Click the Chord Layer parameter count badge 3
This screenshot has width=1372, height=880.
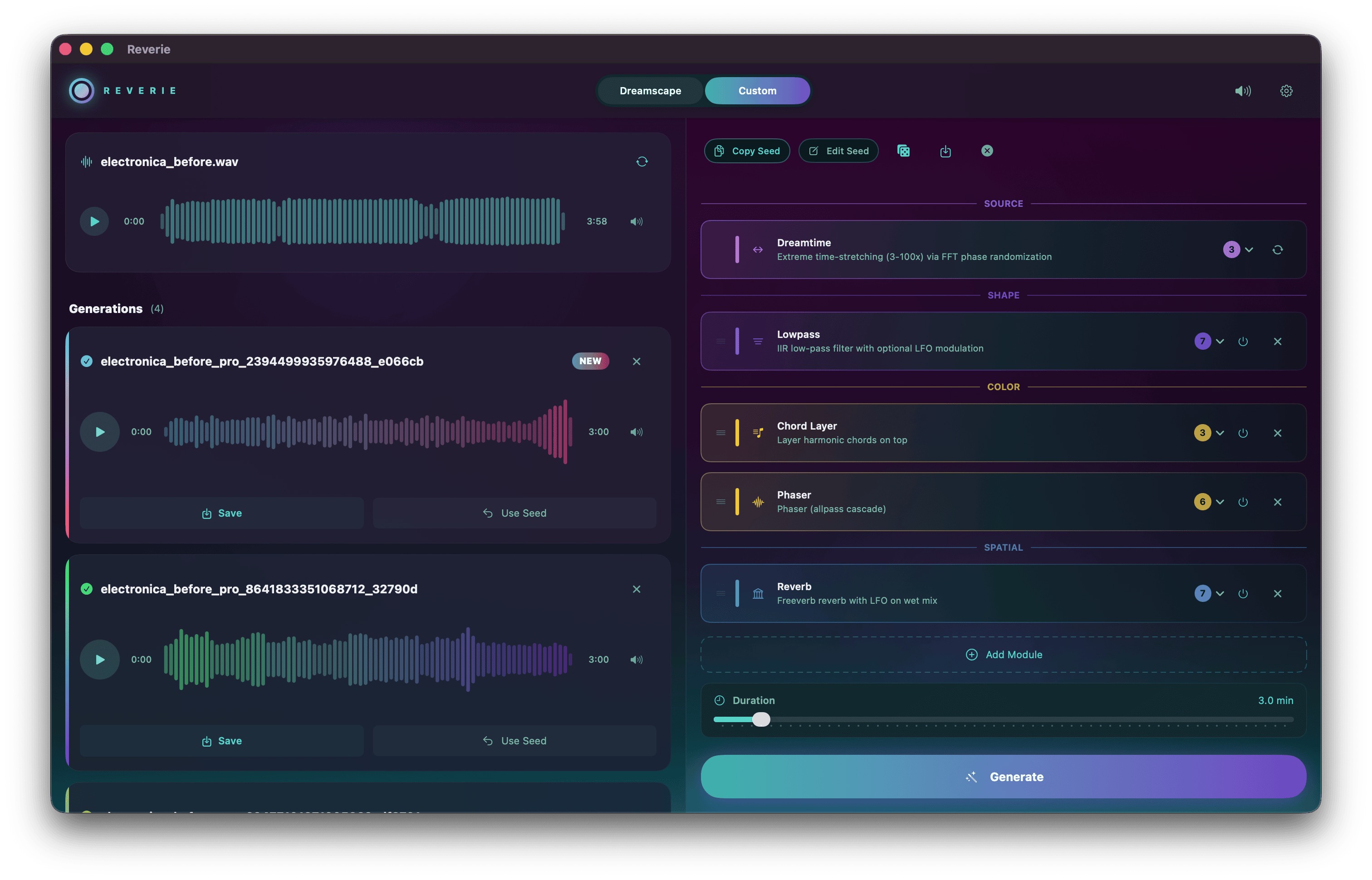click(1202, 433)
